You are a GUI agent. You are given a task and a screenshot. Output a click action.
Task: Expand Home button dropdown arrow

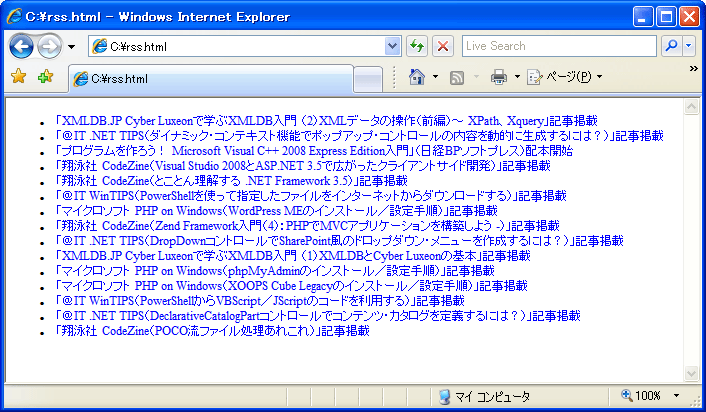pyautogui.click(x=435, y=77)
